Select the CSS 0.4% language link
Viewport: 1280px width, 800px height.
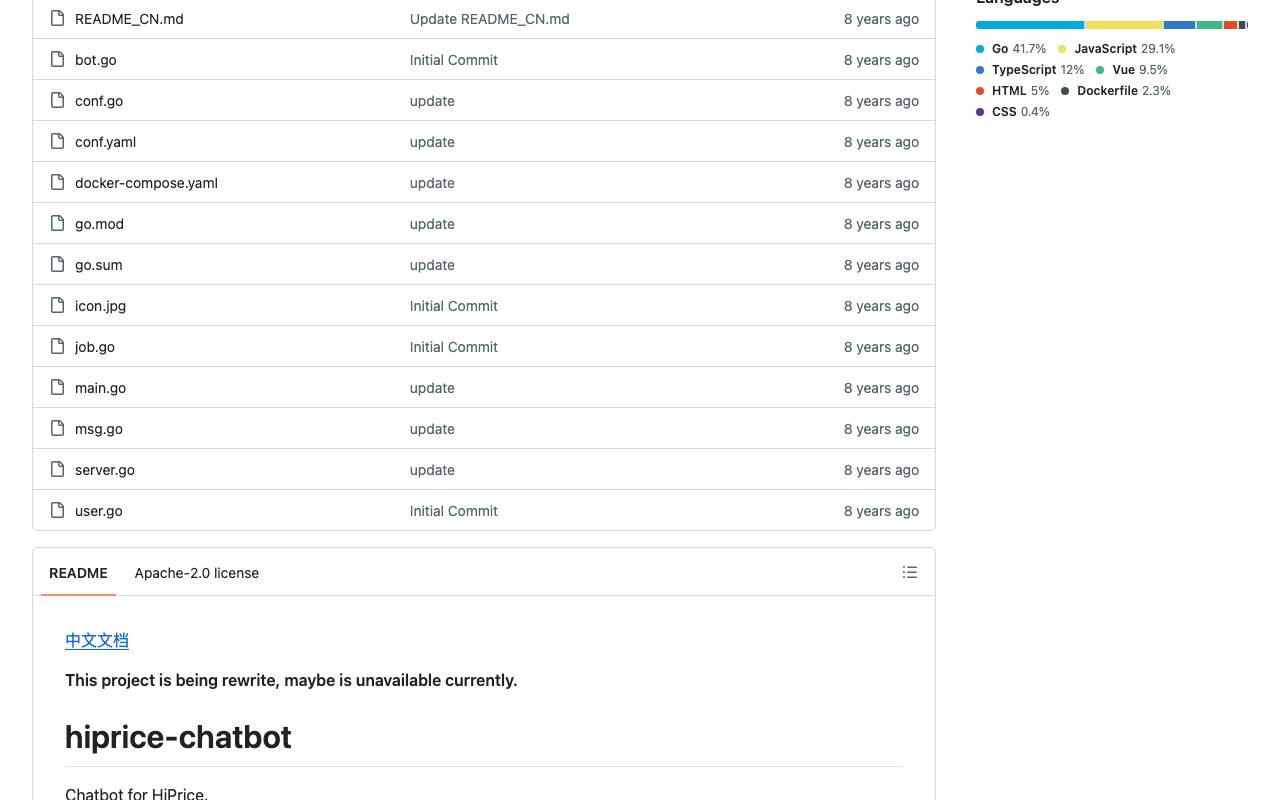tap(1013, 111)
